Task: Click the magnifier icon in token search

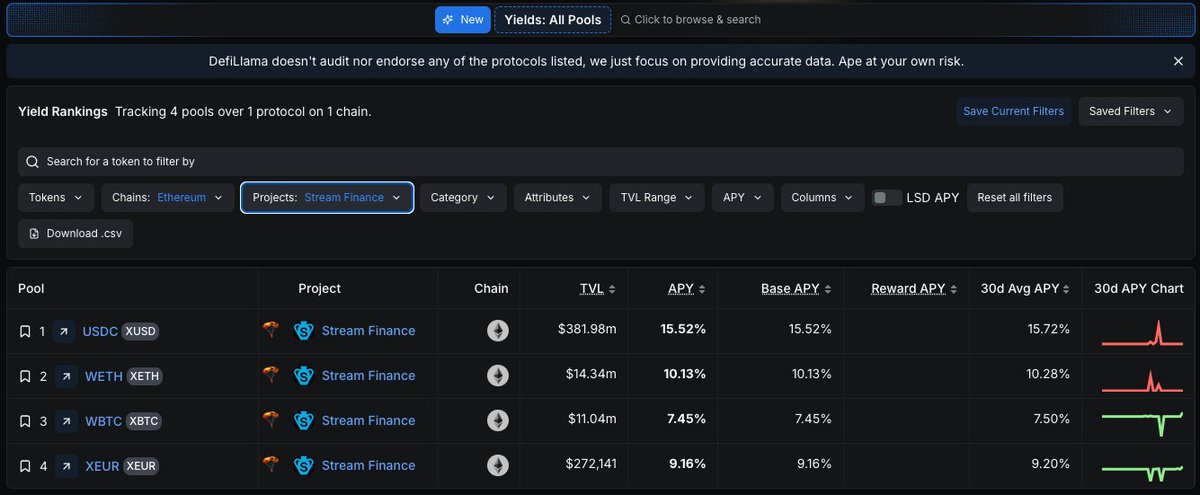Action: 33,162
